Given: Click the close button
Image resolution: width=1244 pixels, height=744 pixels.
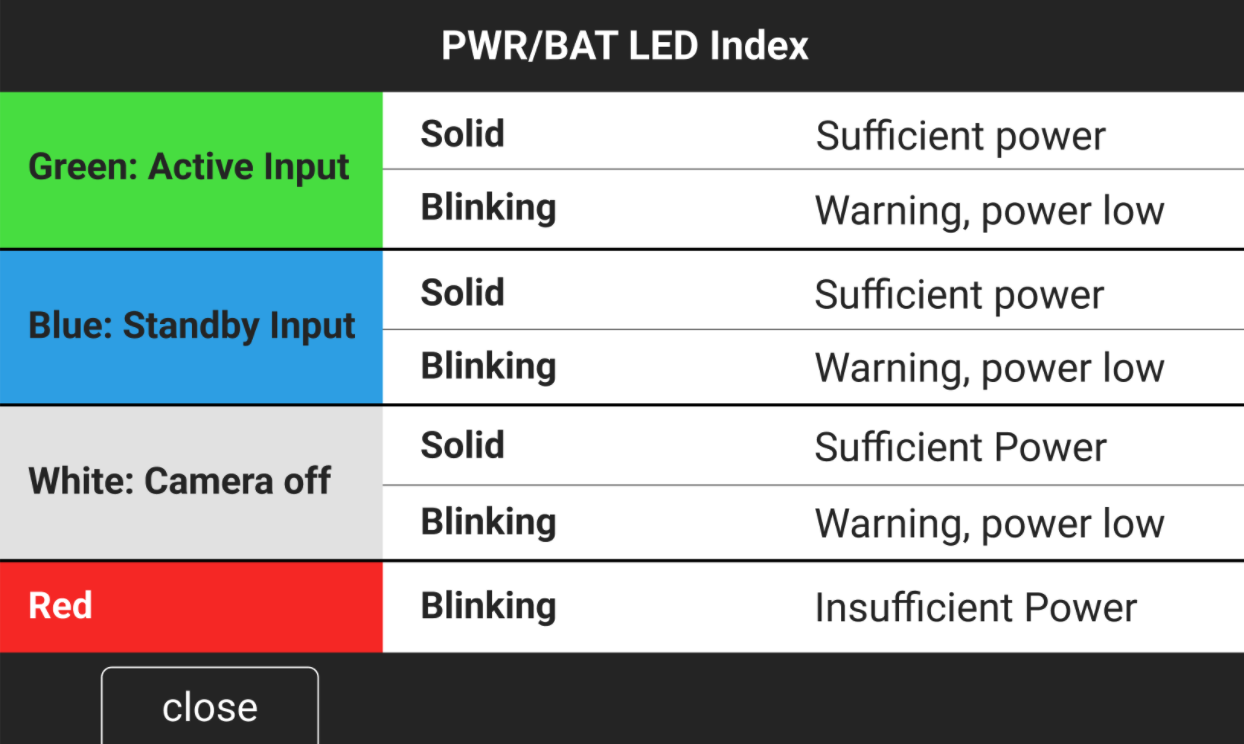Looking at the screenshot, I should [x=208, y=707].
